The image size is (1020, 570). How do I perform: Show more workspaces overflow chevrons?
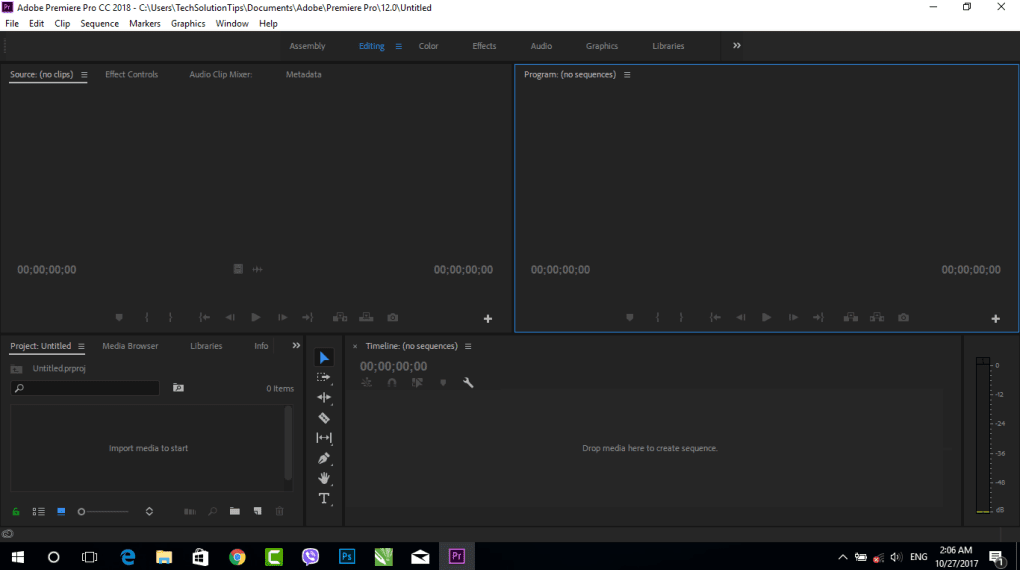[736, 46]
